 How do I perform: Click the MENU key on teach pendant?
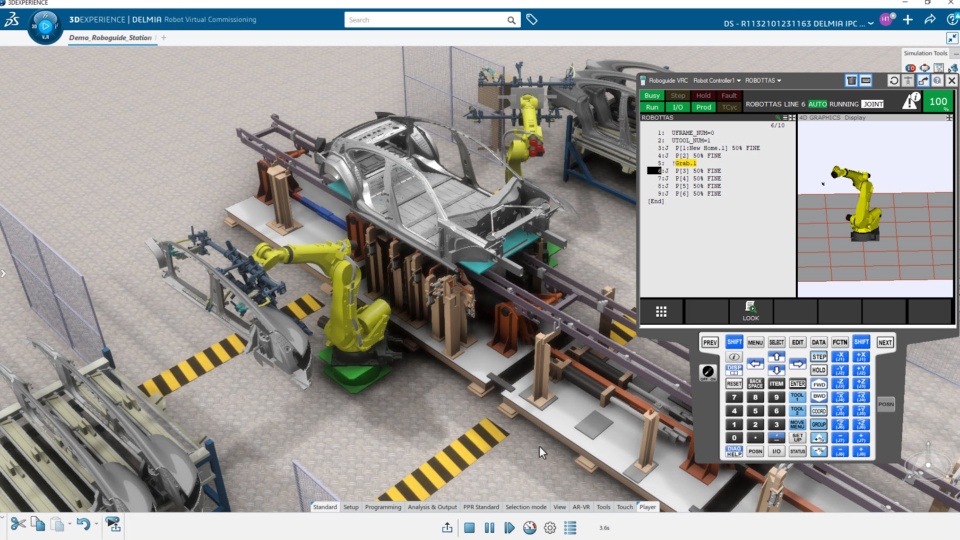[755, 342]
